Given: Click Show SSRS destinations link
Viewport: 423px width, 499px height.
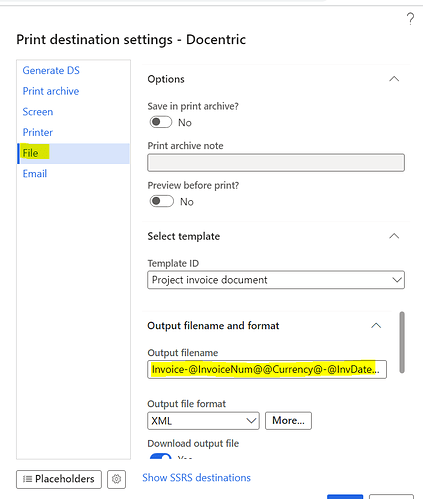Looking at the screenshot, I should [196, 478].
